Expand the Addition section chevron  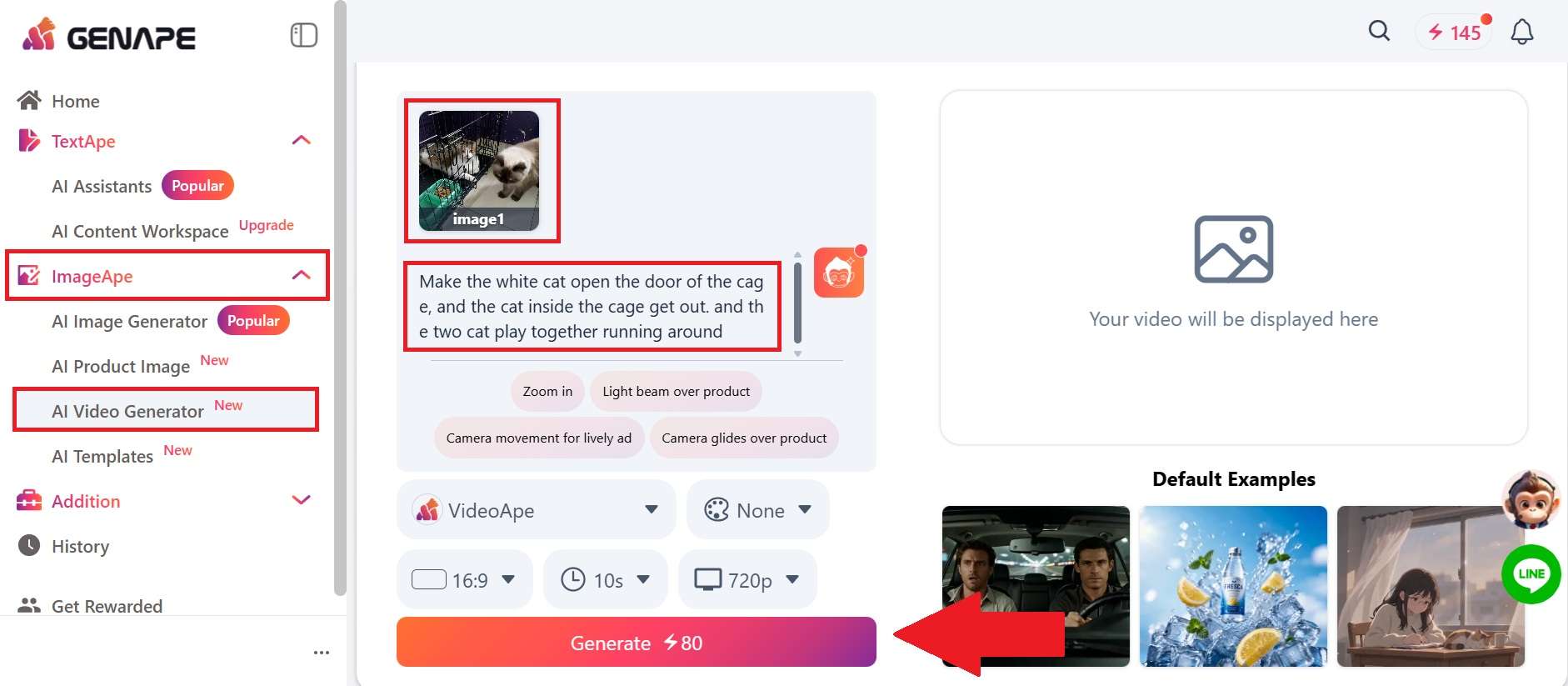(302, 500)
